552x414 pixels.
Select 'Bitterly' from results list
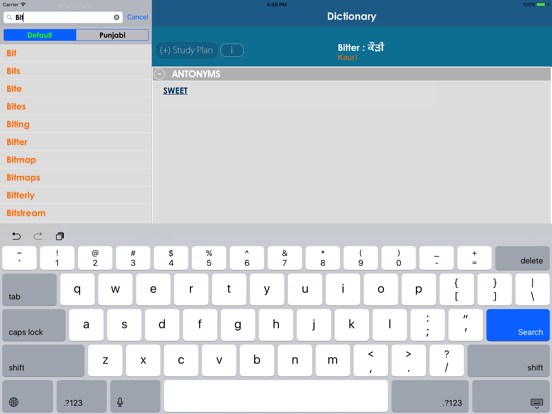[76, 195]
